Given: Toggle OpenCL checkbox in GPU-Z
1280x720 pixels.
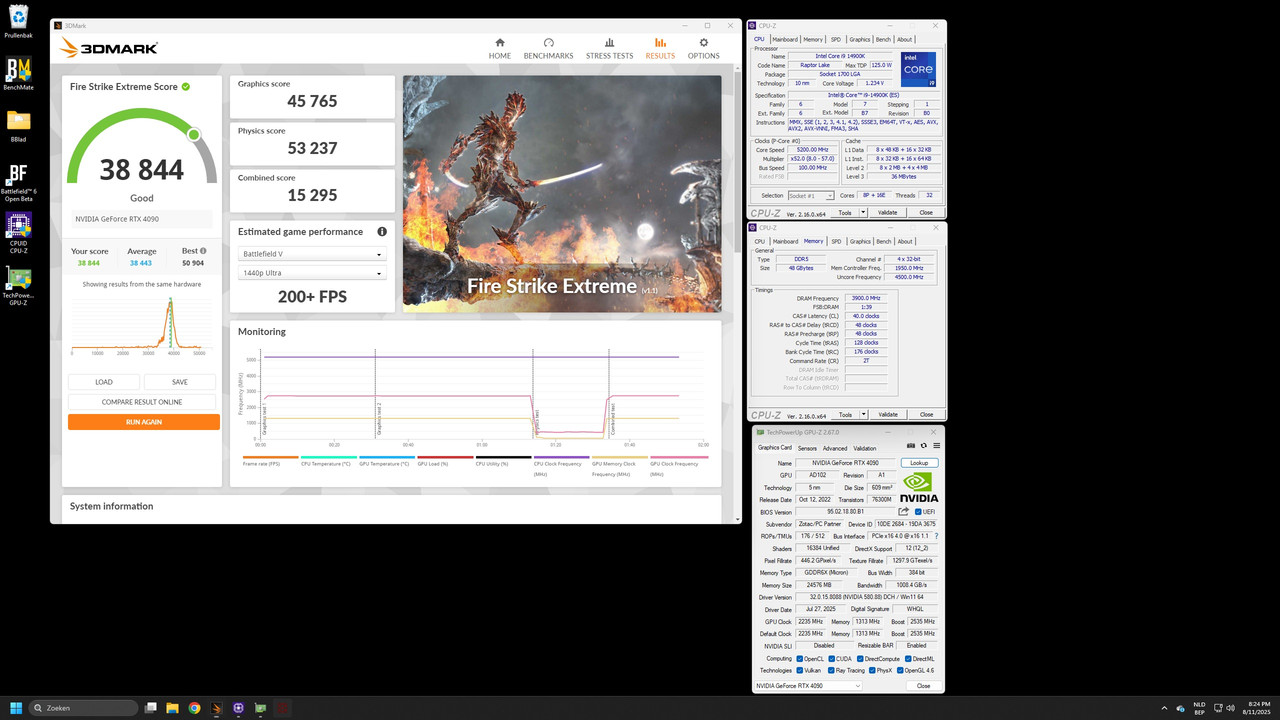Looking at the screenshot, I should [x=798, y=658].
